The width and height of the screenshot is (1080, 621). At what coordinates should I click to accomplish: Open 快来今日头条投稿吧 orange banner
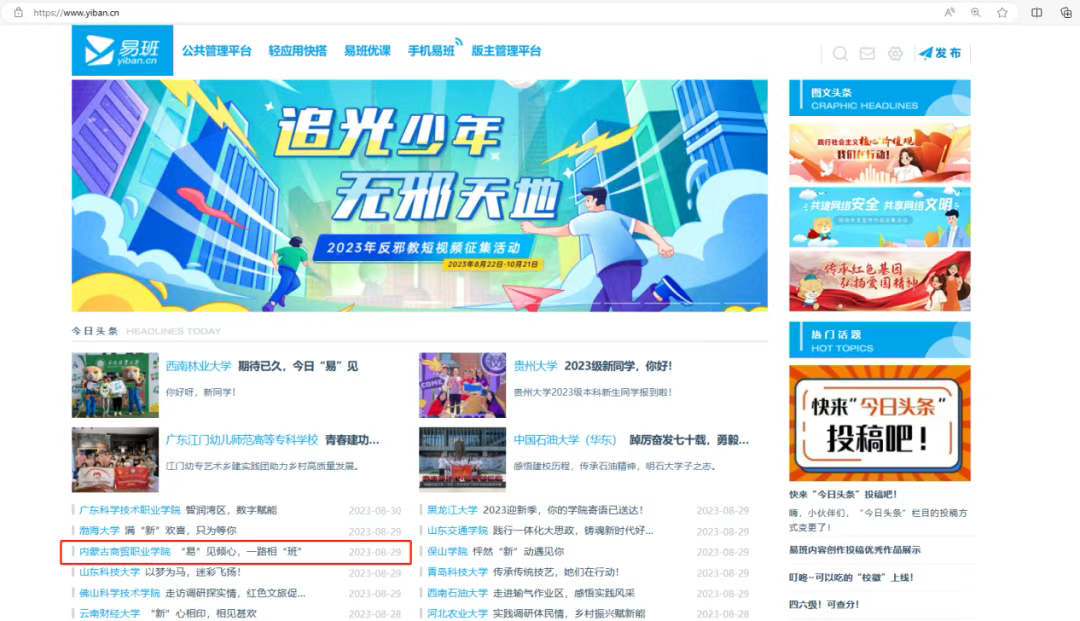pyautogui.click(x=880, y=423)
